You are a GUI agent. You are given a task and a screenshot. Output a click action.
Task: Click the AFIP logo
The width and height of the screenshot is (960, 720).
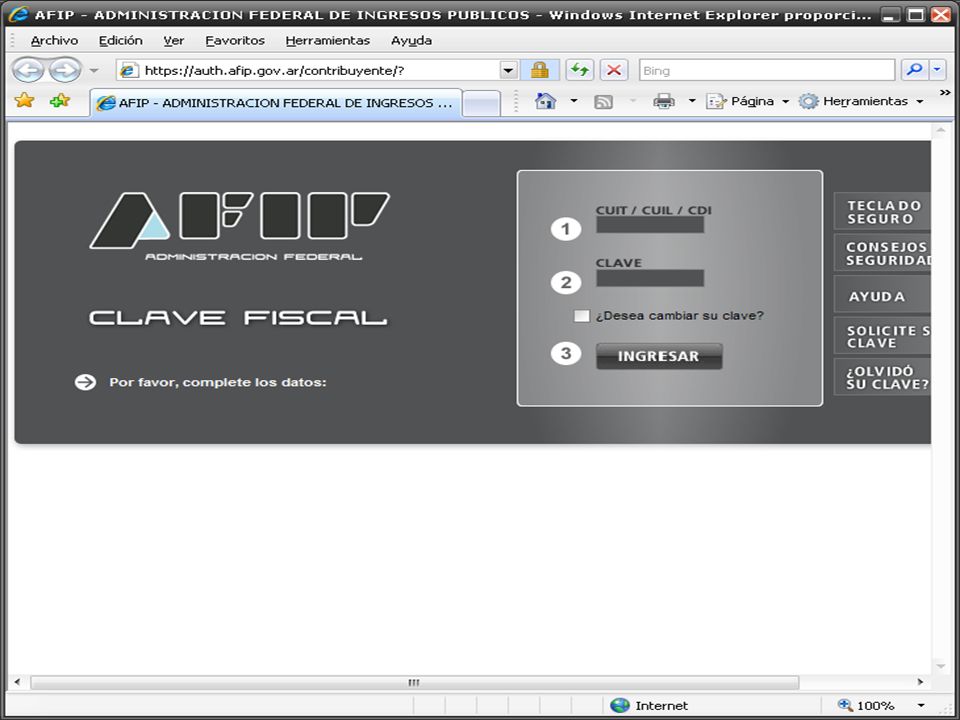239,226
